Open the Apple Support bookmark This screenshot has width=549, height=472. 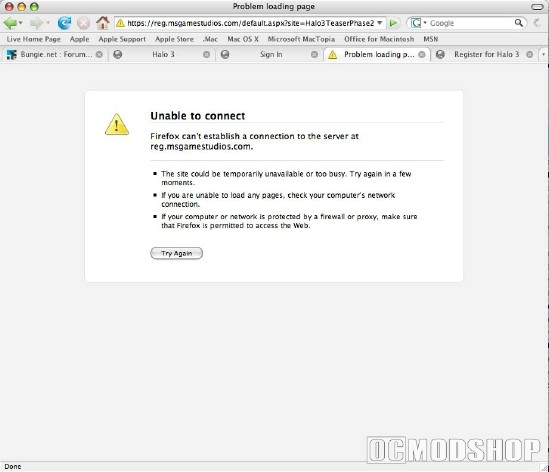[122, 39]
